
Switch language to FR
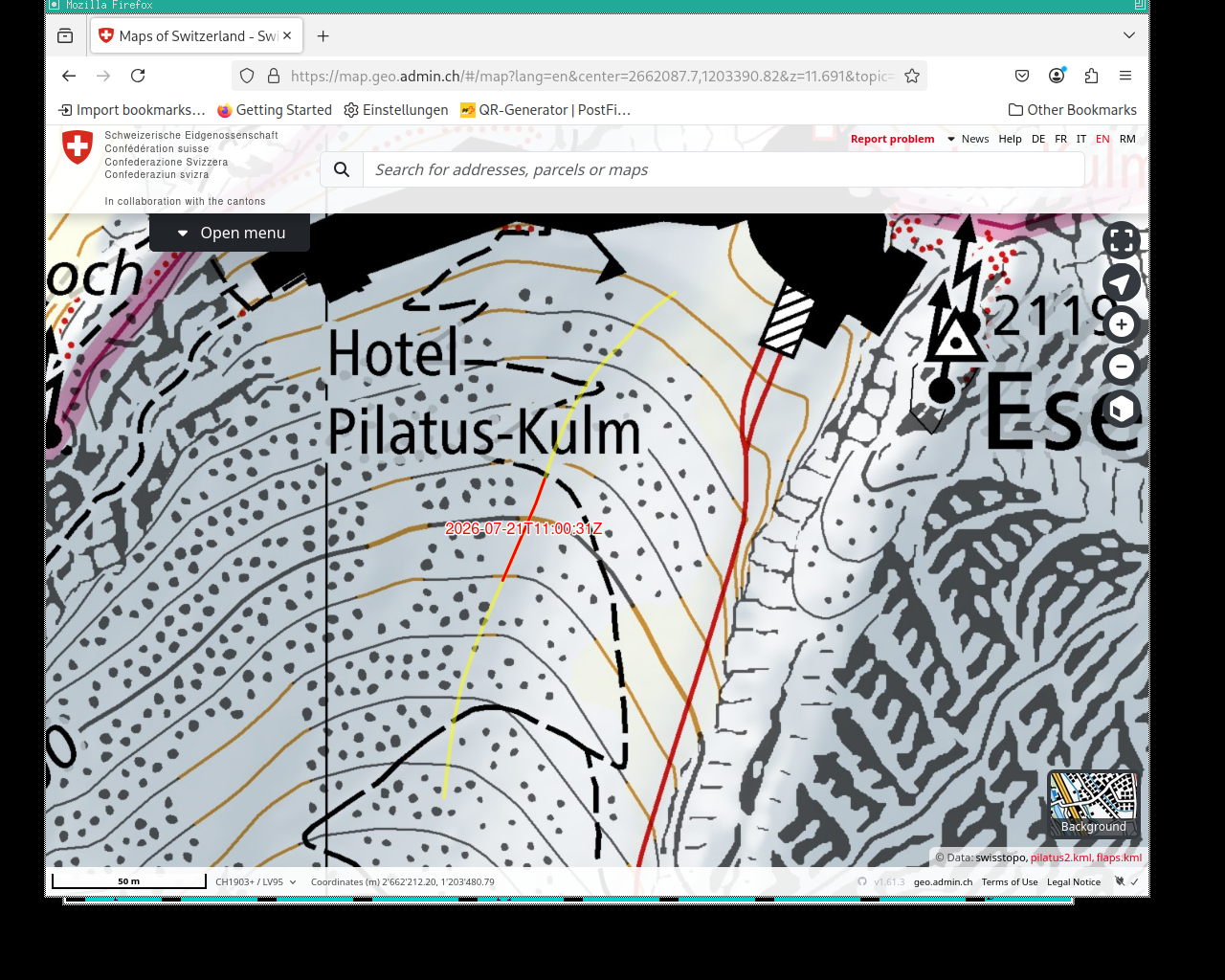pos(1060,140)
